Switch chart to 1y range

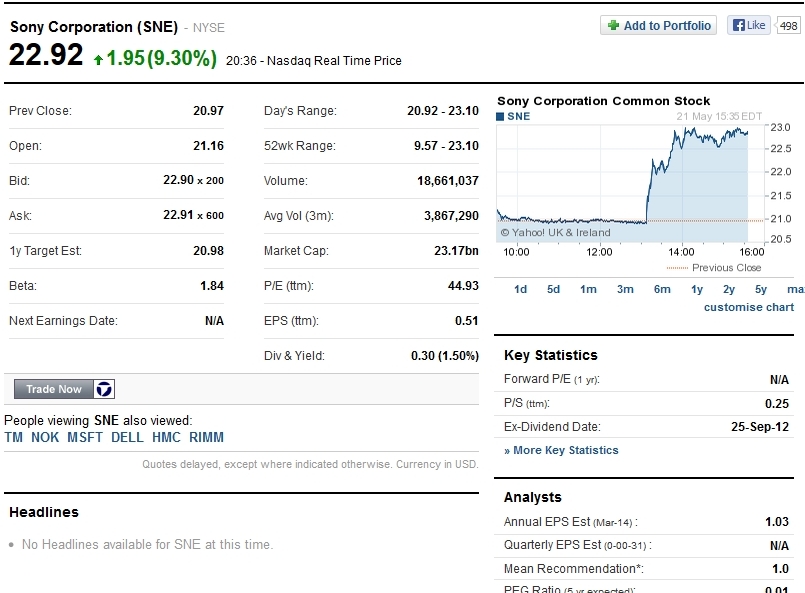697,290
